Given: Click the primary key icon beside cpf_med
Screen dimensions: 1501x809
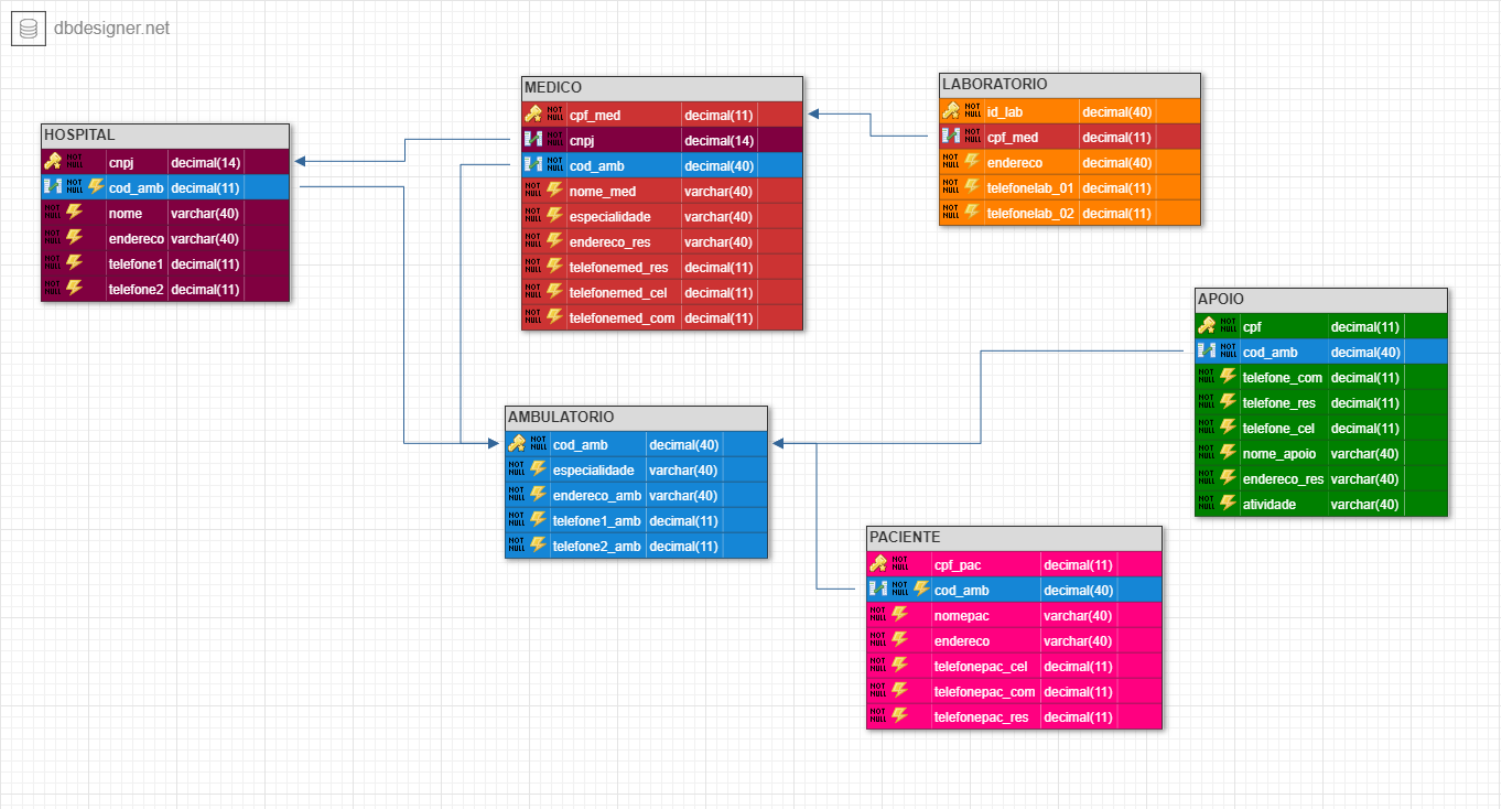Looking at the screenshot, I should coord(534,115).
